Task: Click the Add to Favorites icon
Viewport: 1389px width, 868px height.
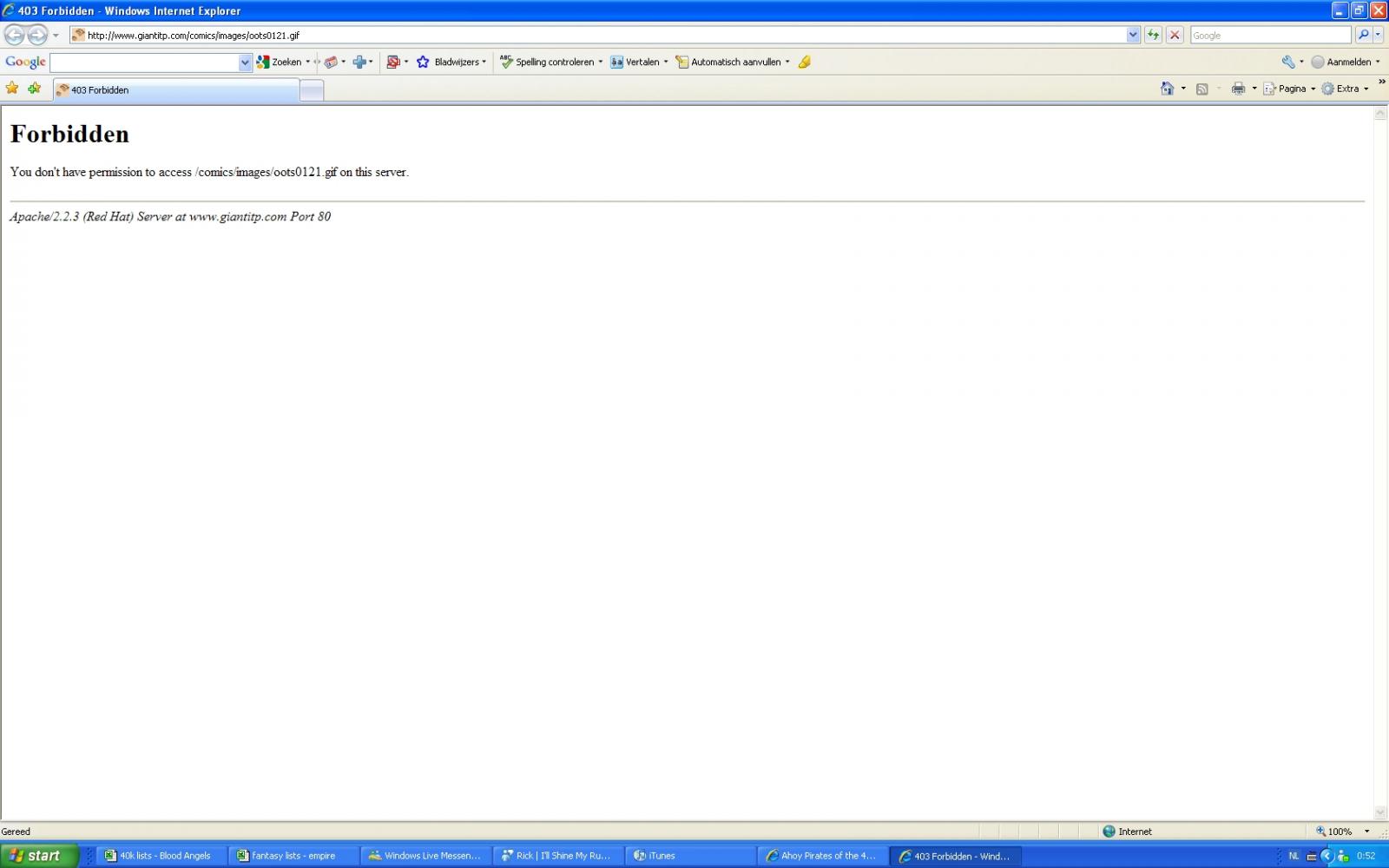Action: pos(35,89)
